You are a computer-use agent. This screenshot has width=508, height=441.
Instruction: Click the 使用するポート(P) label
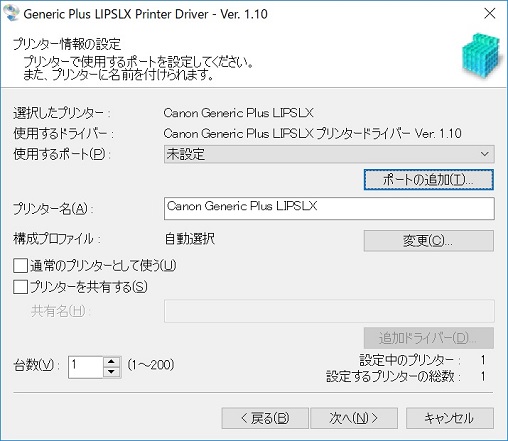pyautogui.click(x=62, y=154)
